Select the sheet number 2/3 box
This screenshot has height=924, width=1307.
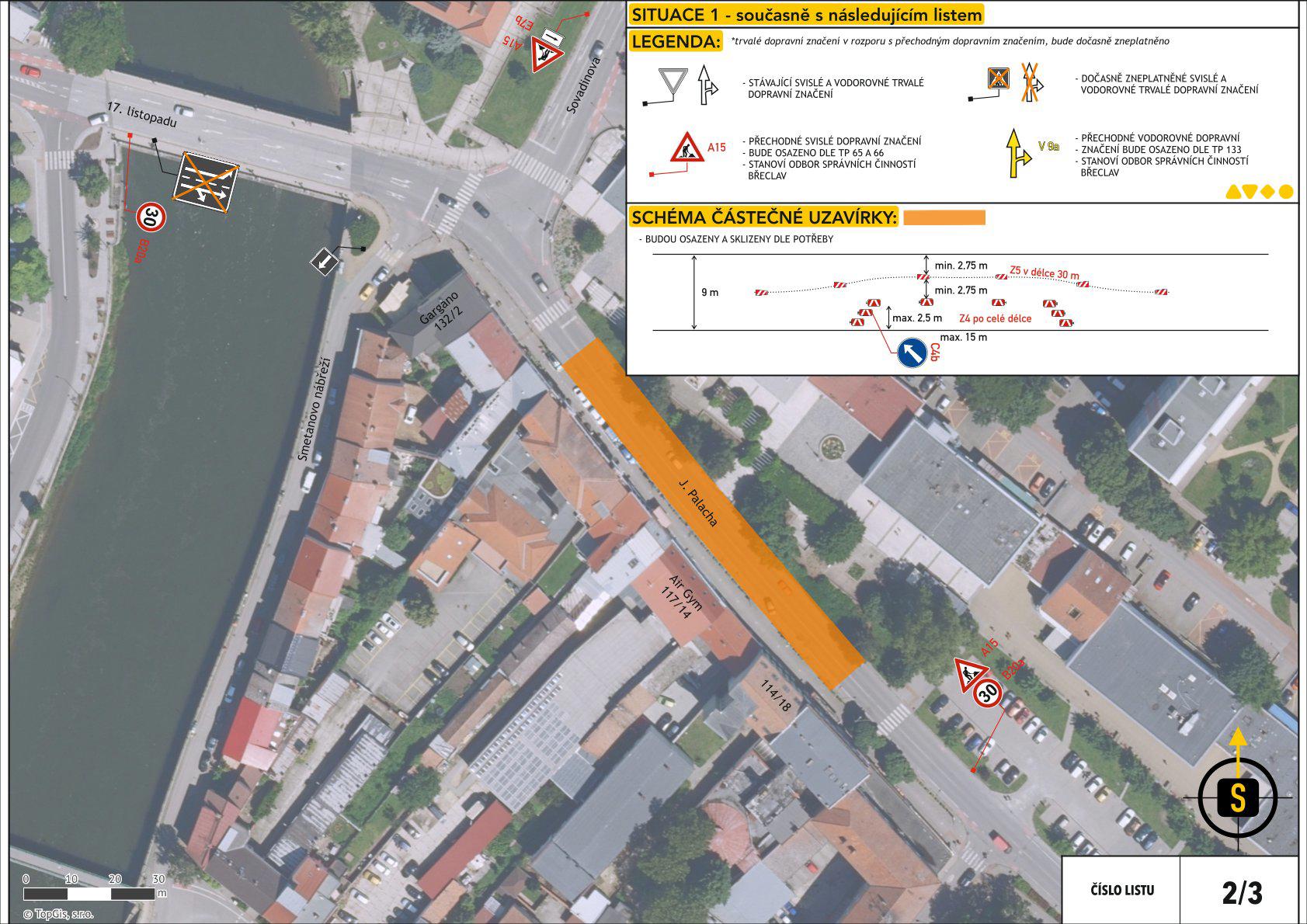point(1242,891)
